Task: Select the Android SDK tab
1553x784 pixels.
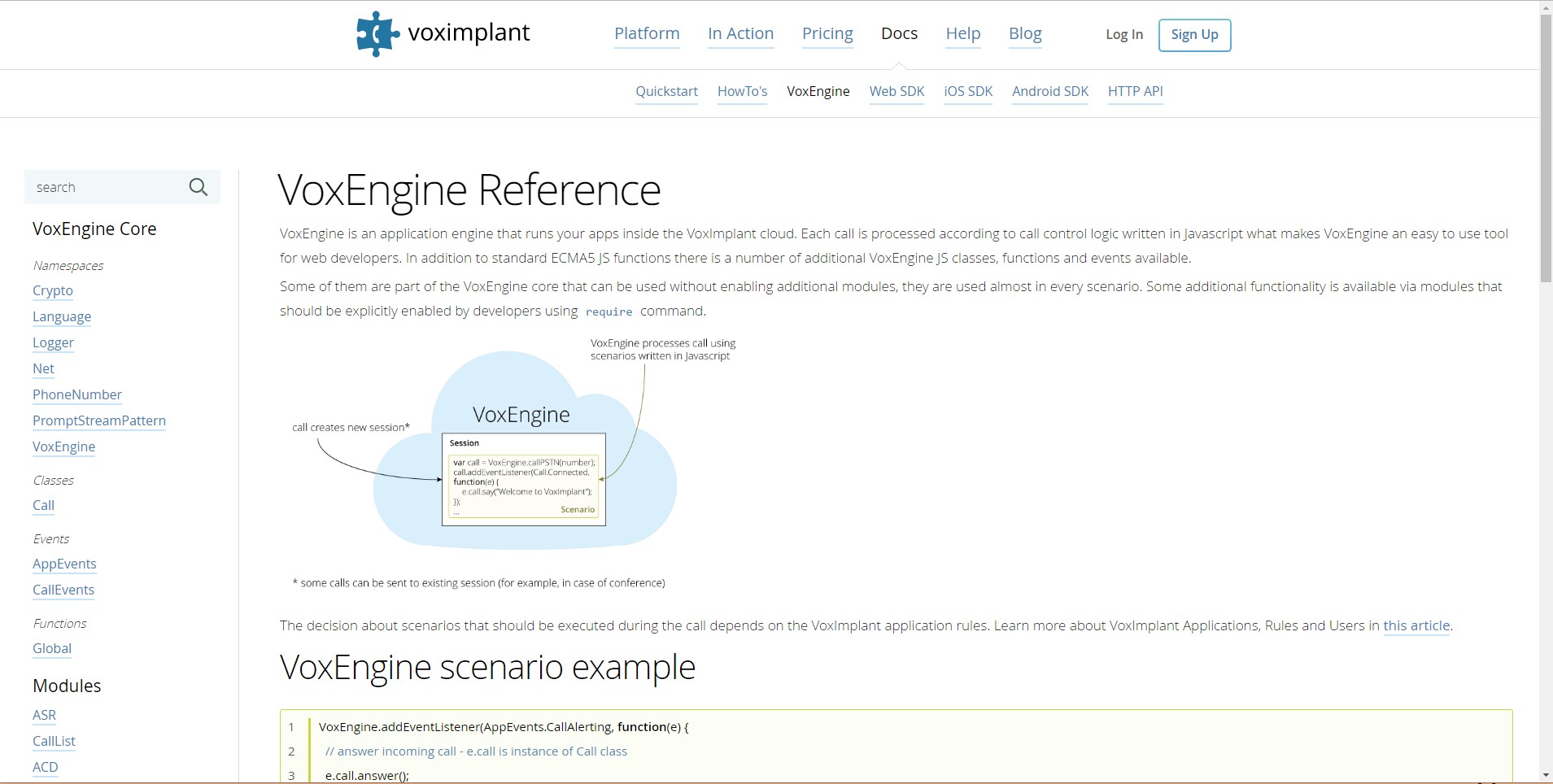Action: (x=1049, y=91)
